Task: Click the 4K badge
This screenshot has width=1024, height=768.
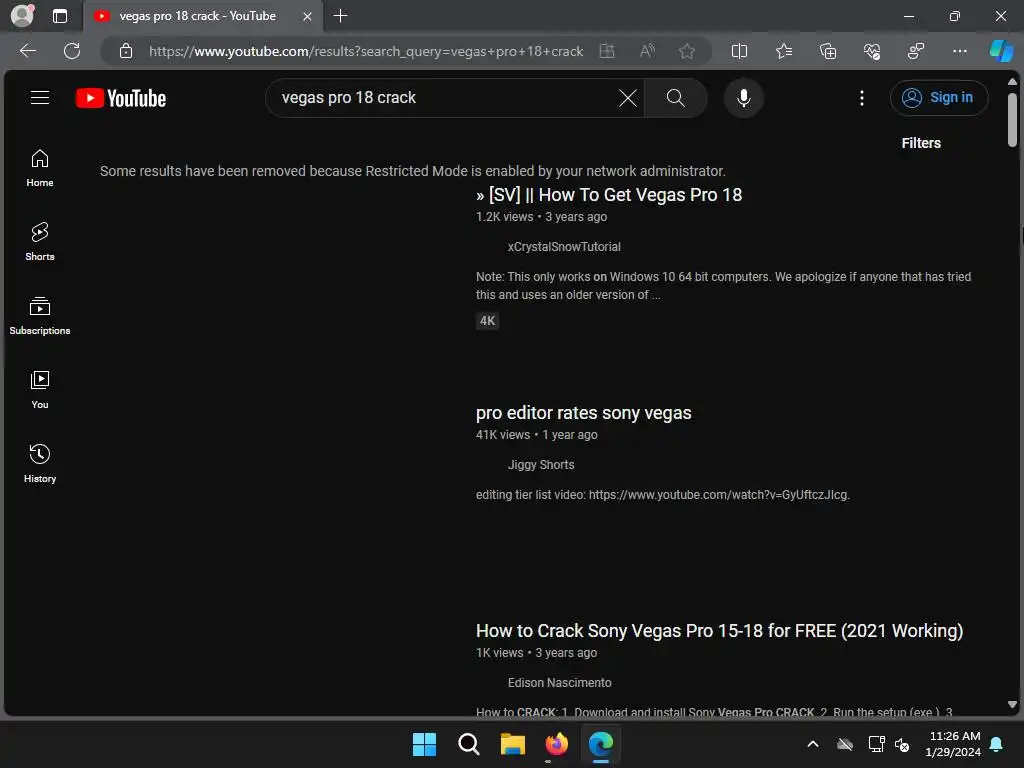Action: (487, 321)
